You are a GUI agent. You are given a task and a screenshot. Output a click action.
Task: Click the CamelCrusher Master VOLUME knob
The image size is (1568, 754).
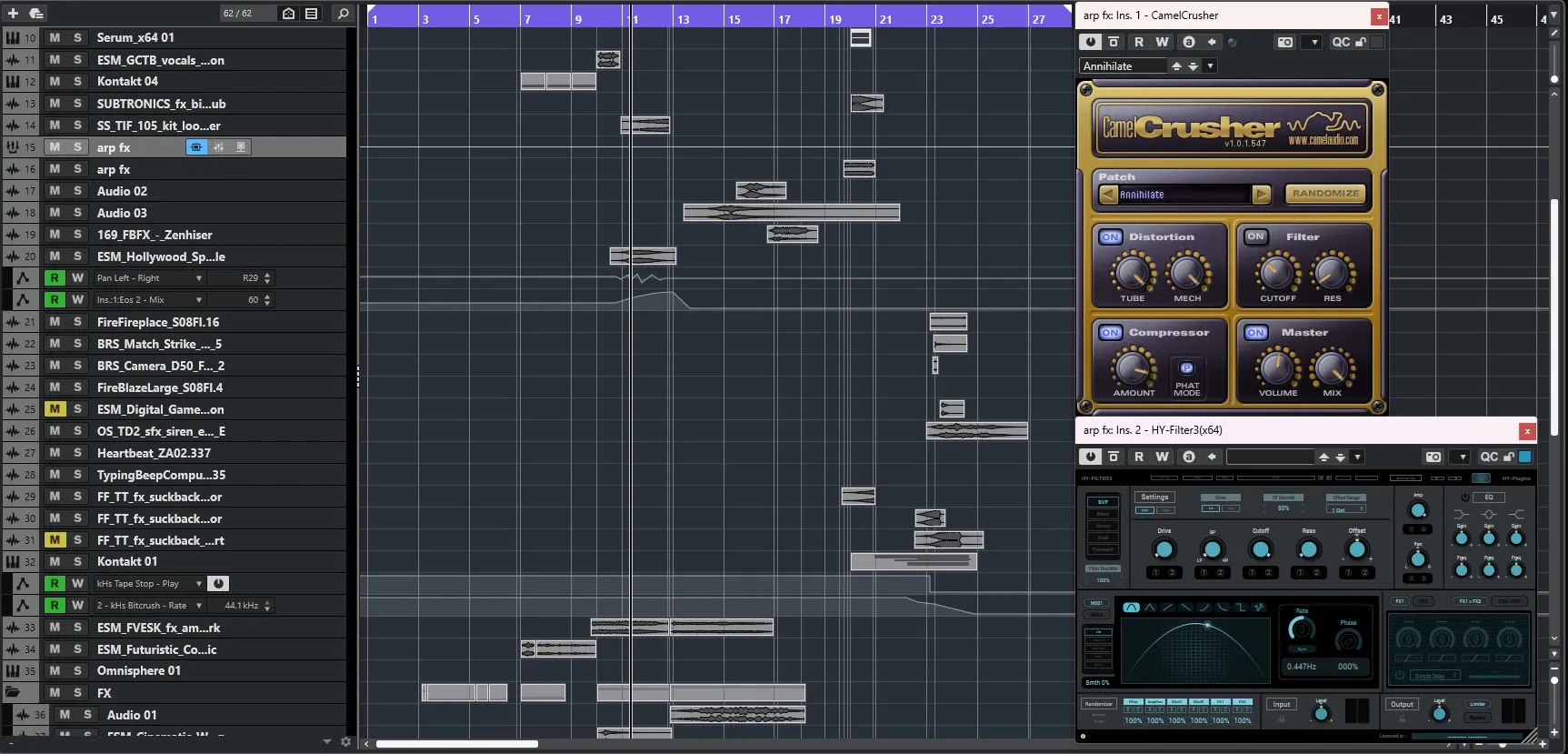click(1277, 367)
